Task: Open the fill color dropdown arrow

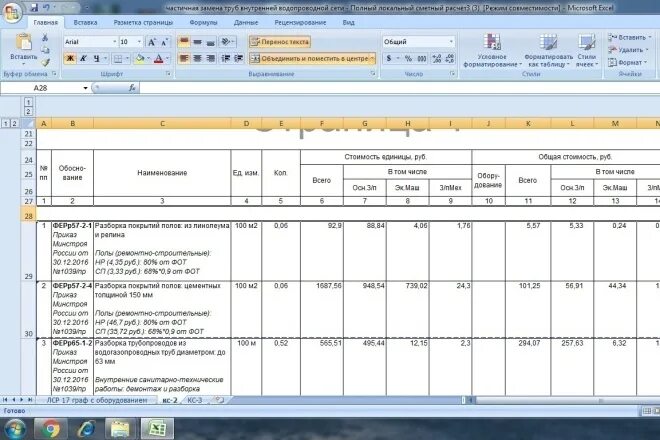Action: click(149, 59)
